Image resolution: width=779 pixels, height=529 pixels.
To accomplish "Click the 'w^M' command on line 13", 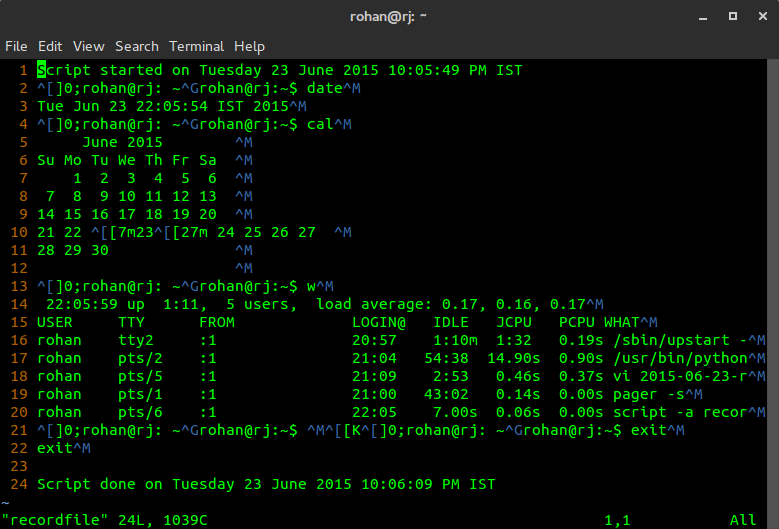I will pos(320,286).
